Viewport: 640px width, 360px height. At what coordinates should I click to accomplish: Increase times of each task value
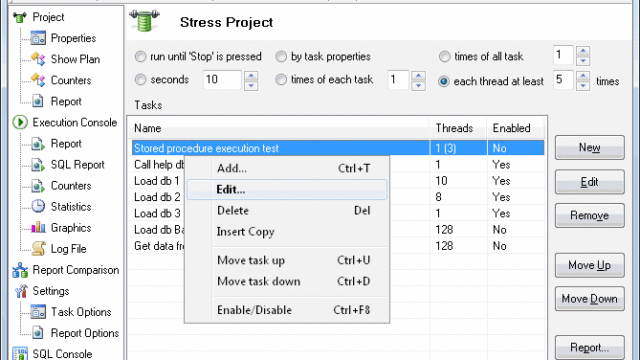tap(419, 76)
